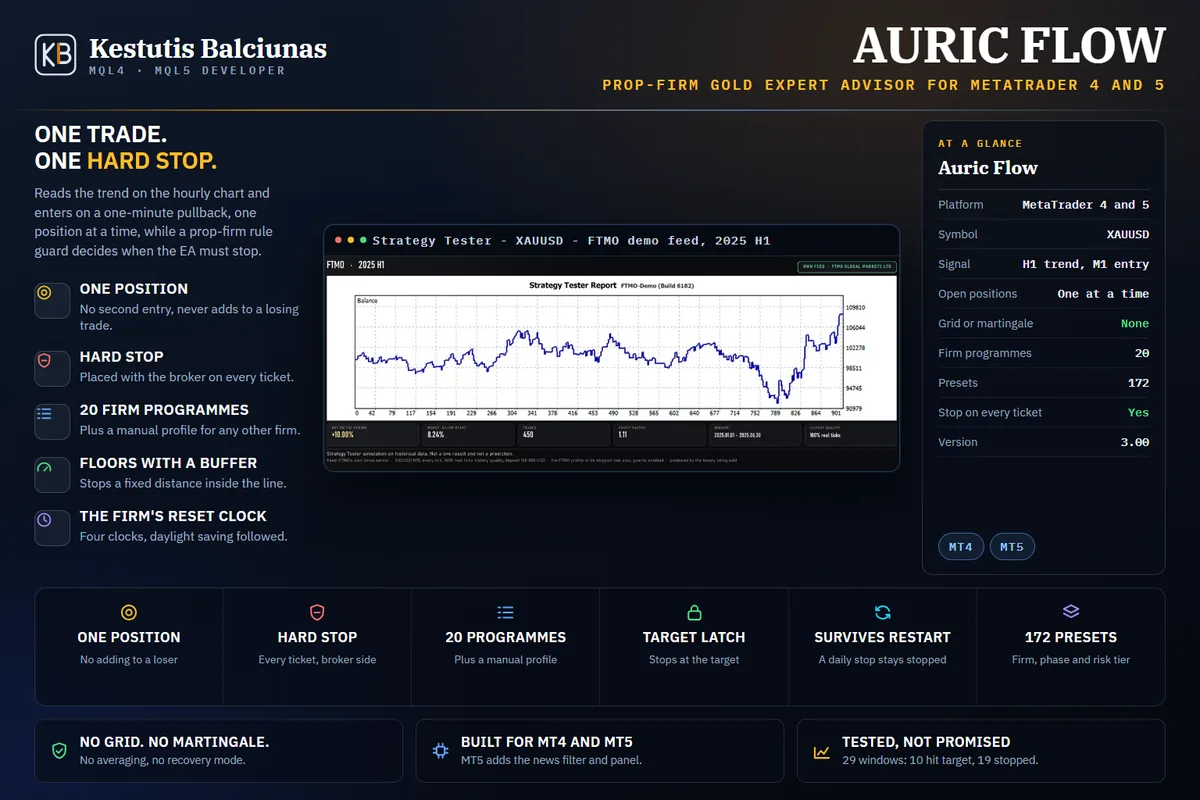Click the green window dot in Strategy Tester
This screenshot has height=800, width=1200.
click(363, 241)
